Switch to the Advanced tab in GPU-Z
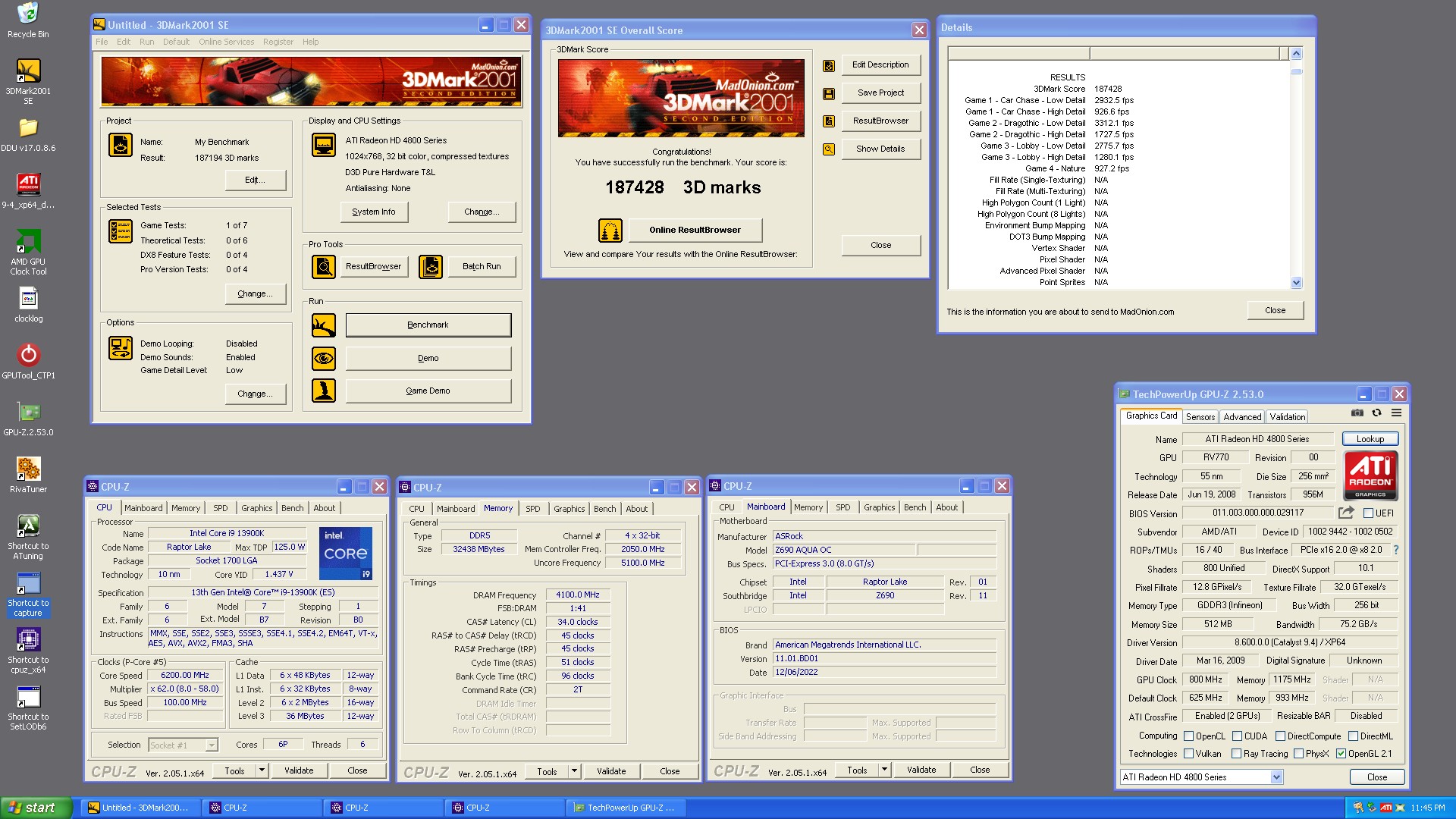The height and width of the screenshot is (819, 1456). (1242, 417)
